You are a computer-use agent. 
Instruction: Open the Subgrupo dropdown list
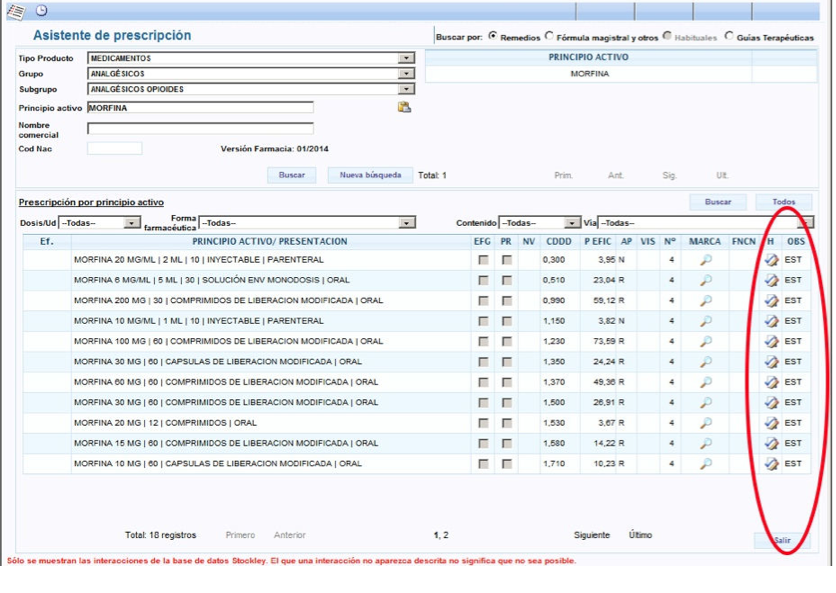point(406,89)
